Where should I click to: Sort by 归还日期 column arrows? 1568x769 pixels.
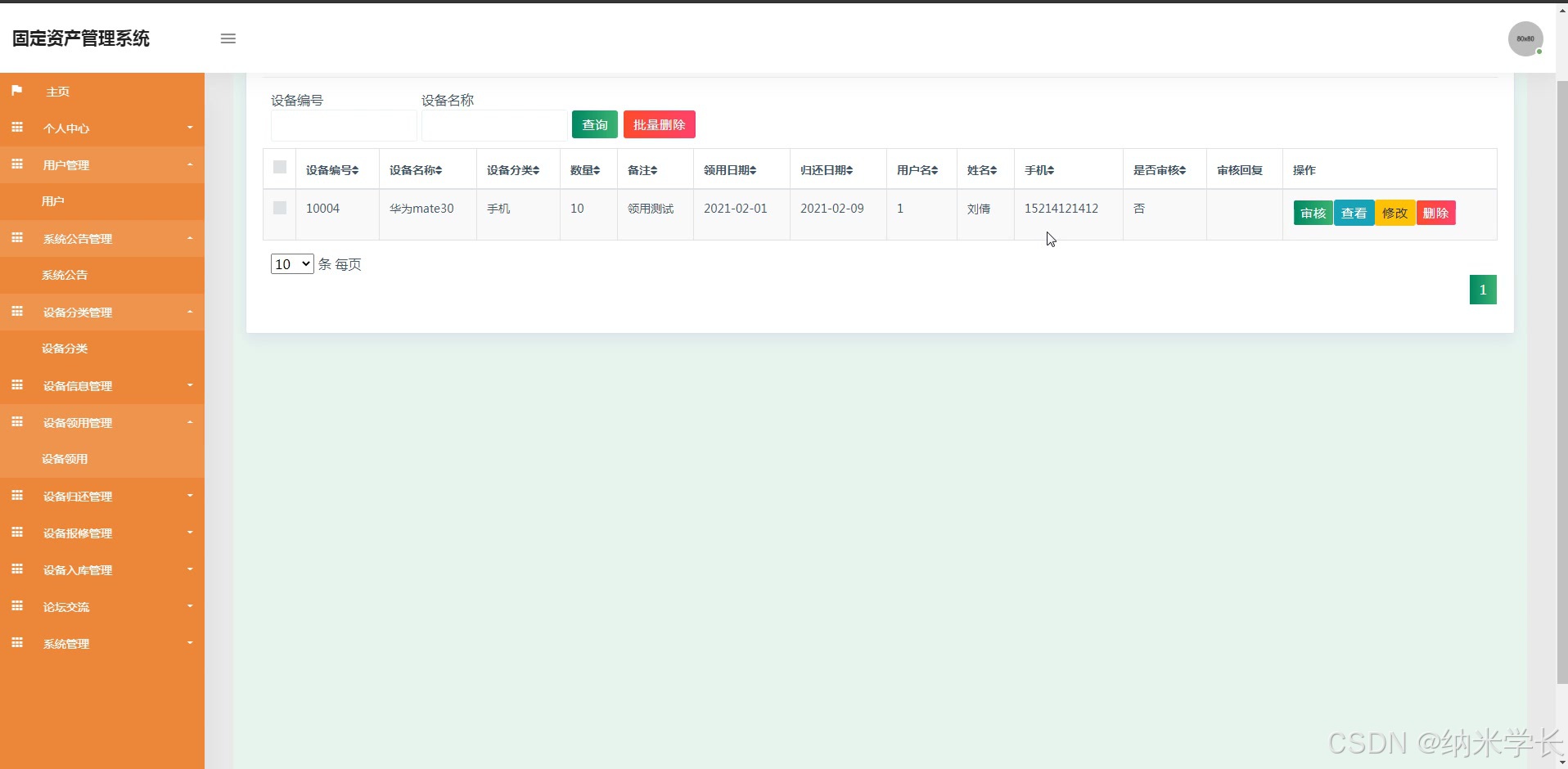849,170
